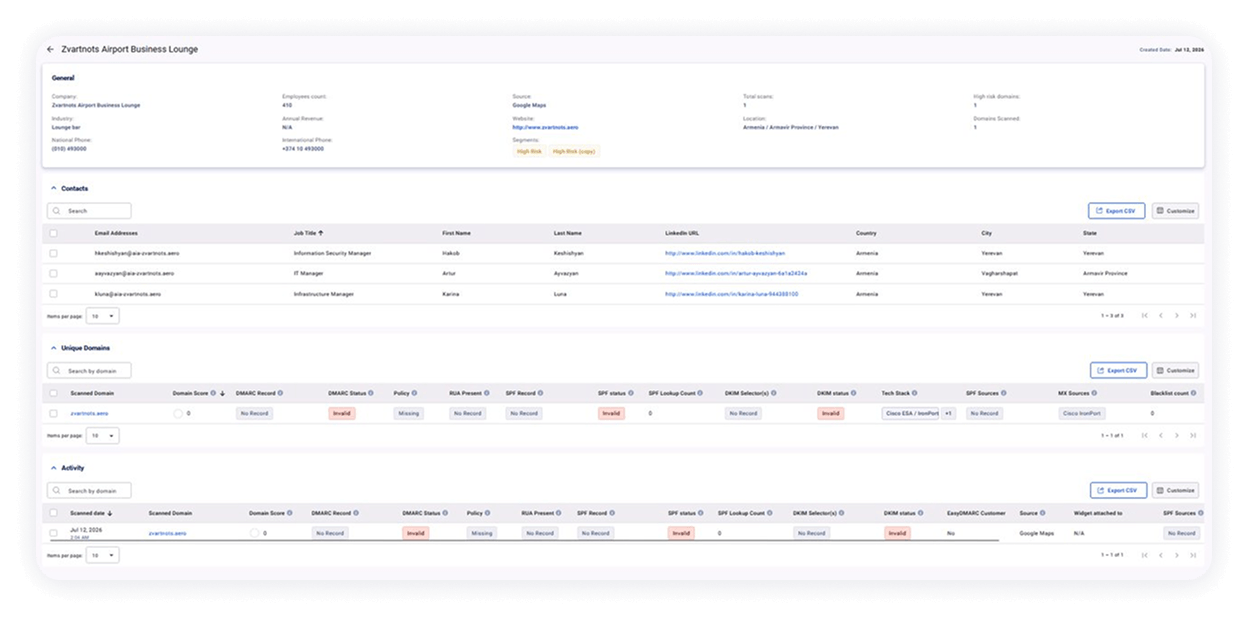Click Activity search by domain field
This screenshot has width=1248, height=620.
tap(89, 491)
